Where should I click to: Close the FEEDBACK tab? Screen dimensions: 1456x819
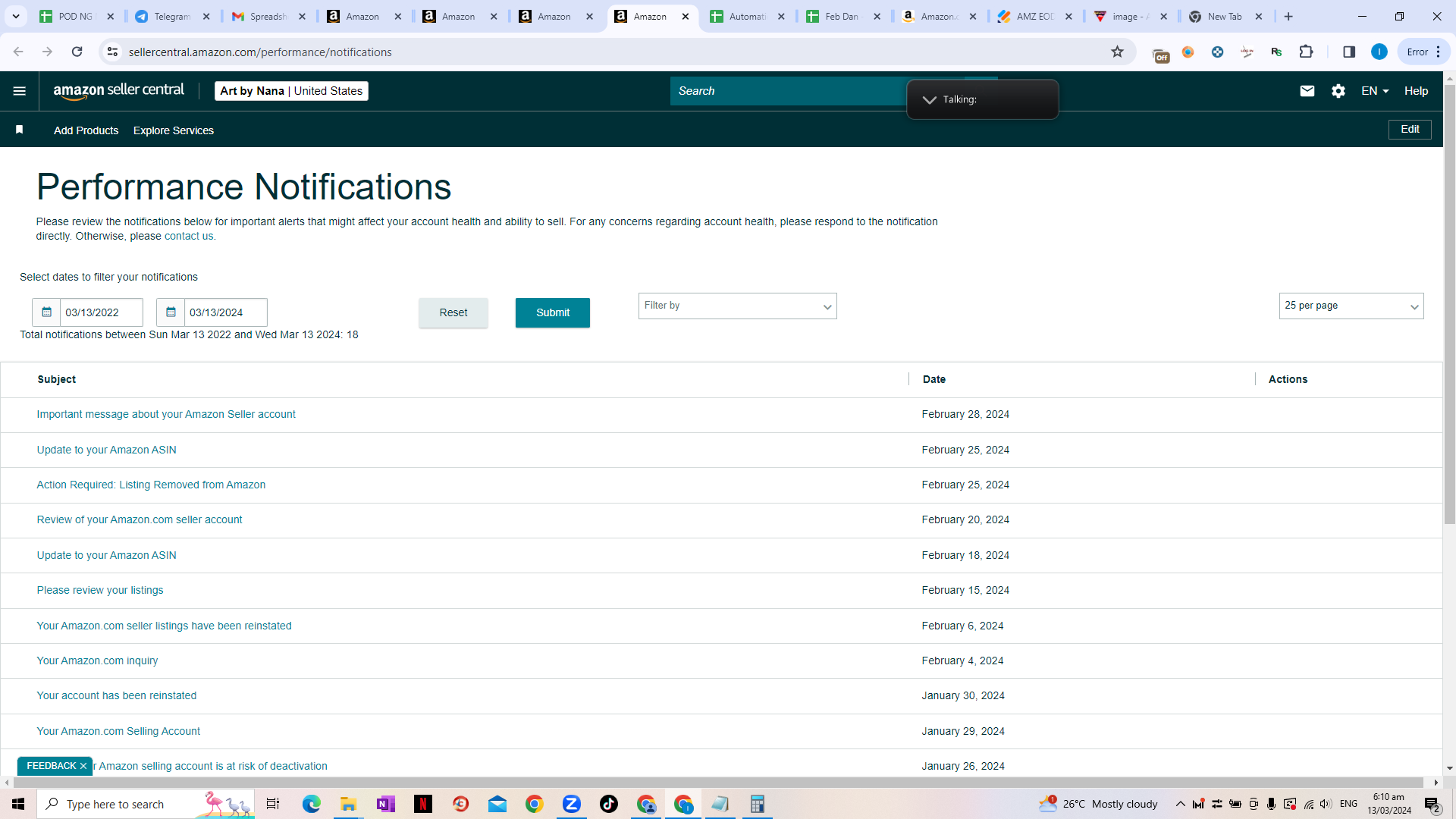[83, 766]
